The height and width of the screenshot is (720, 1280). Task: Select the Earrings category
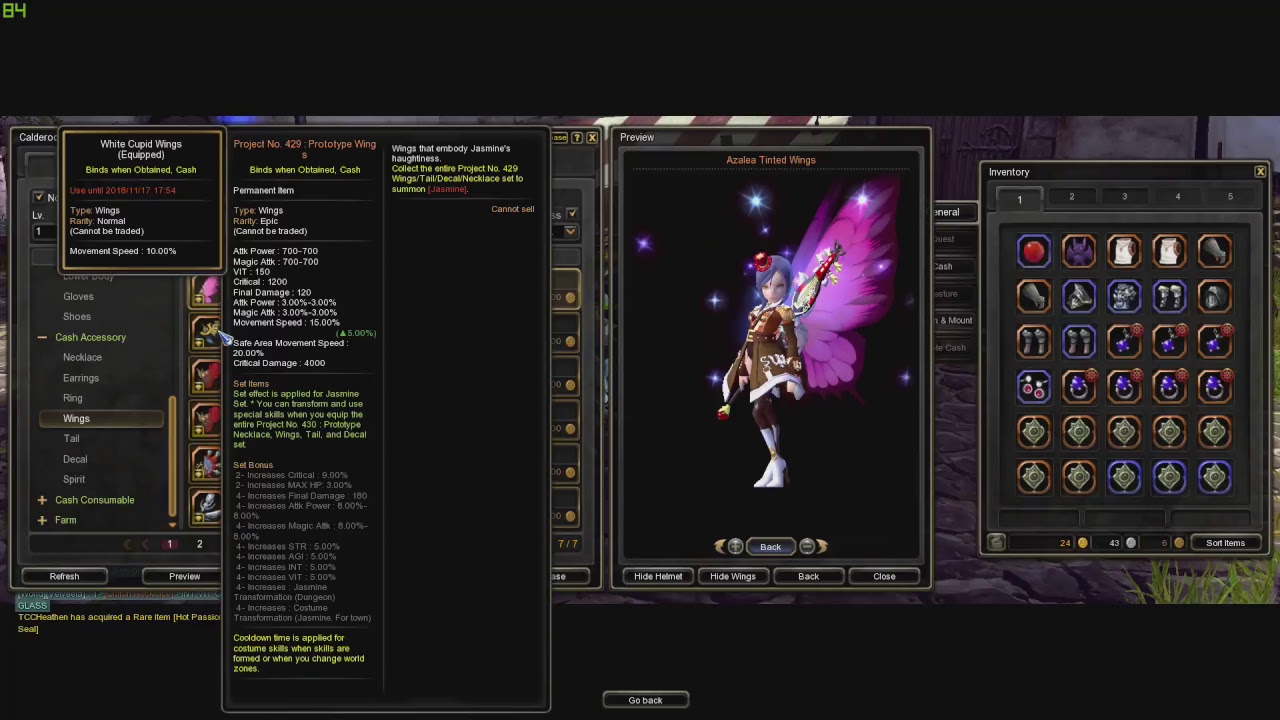pyautogui.click(x=81, y=378)
